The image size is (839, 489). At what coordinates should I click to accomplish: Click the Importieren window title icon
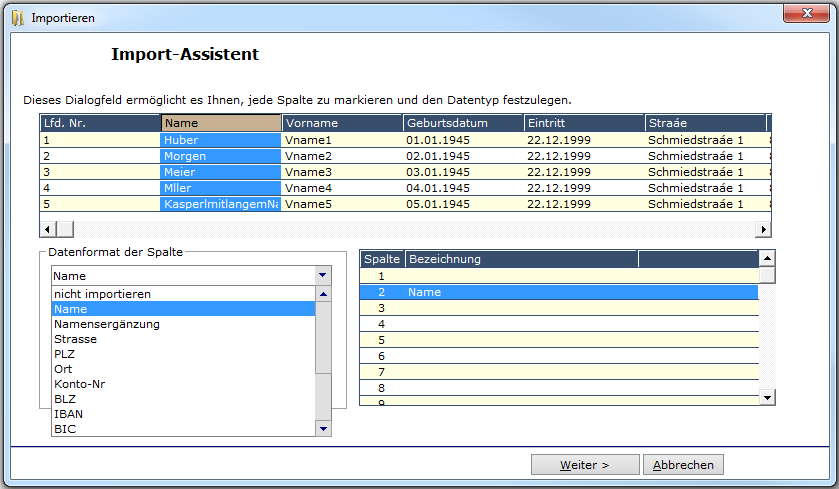(x=18, y=18)
